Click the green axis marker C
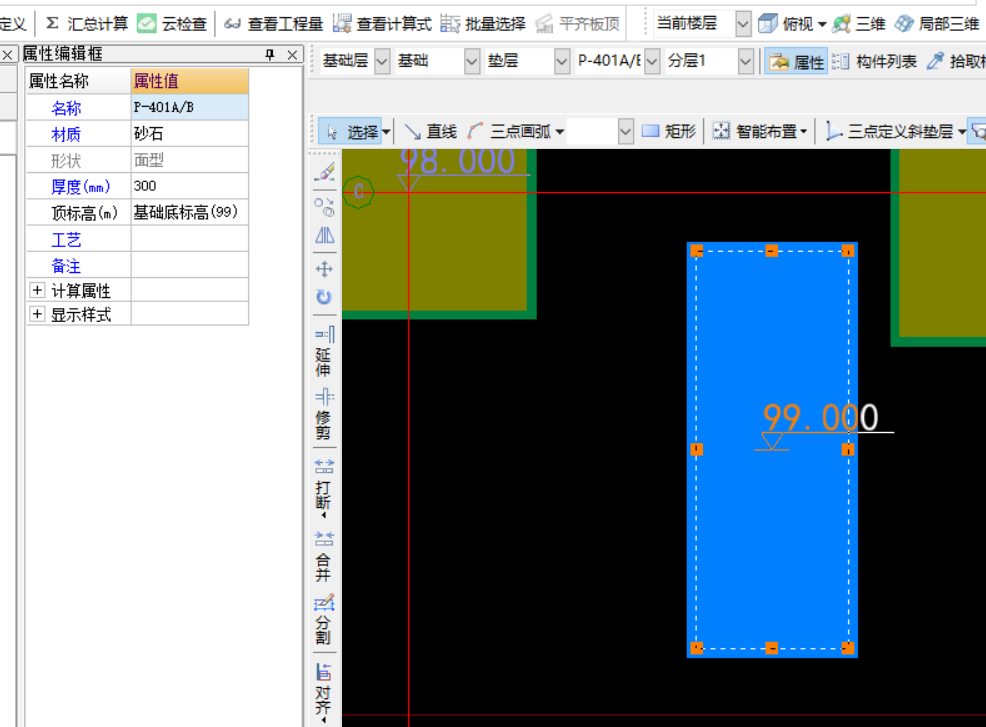 coord(358,192)
